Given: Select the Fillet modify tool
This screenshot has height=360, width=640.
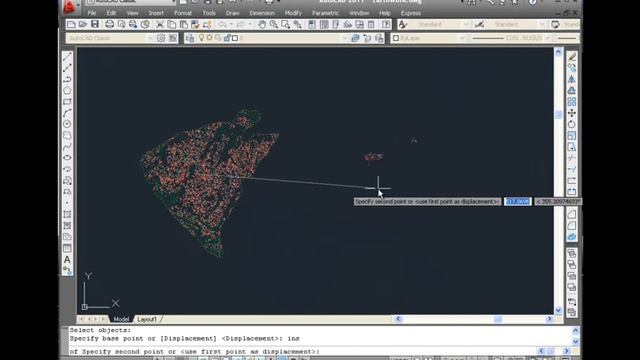Looking at the screenshot, I should pyautogui.click(x=572, y=225).
